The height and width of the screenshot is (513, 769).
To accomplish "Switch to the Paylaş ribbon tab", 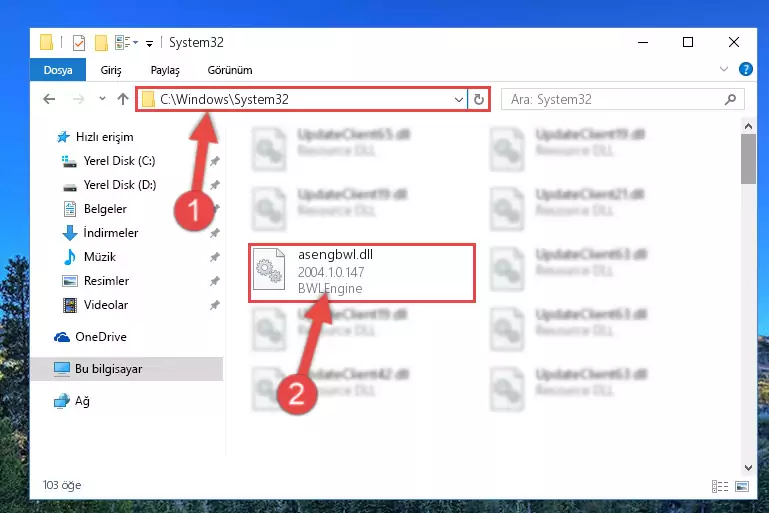I will tap(165, 70).
